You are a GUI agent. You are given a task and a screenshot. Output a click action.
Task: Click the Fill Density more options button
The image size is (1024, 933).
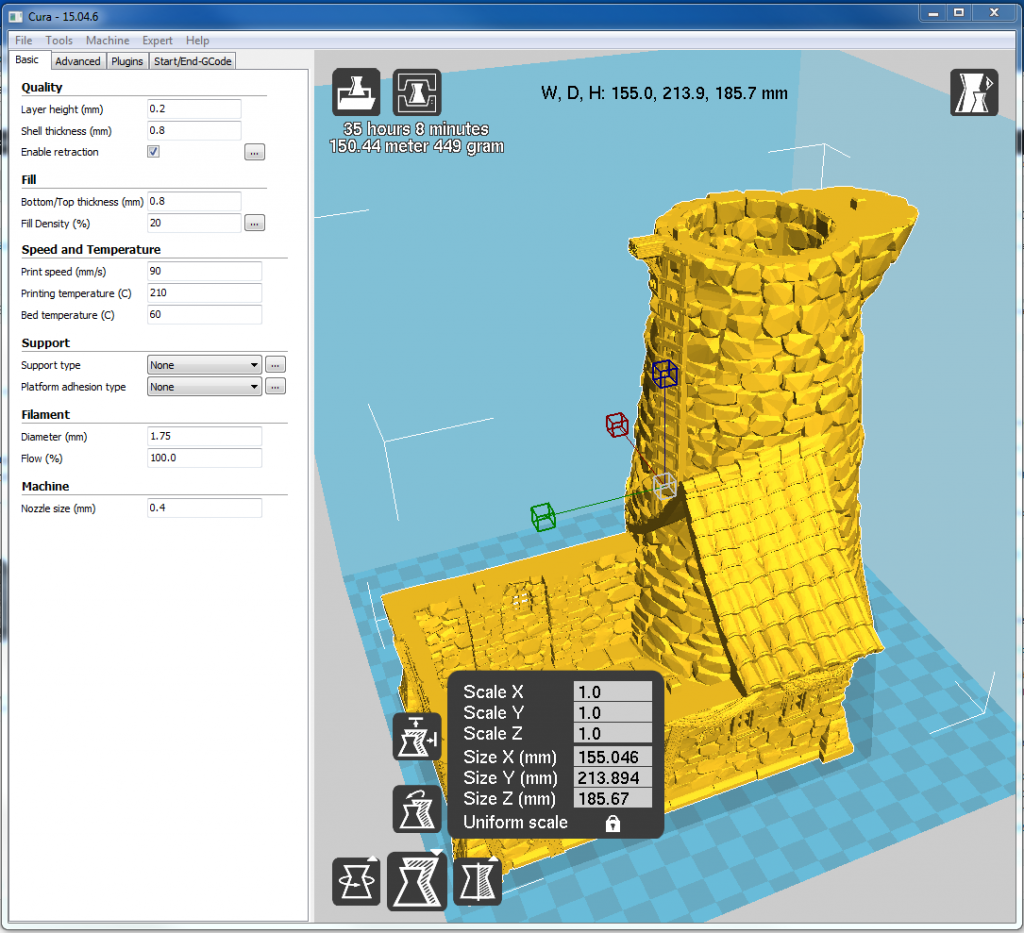point(254,223)
